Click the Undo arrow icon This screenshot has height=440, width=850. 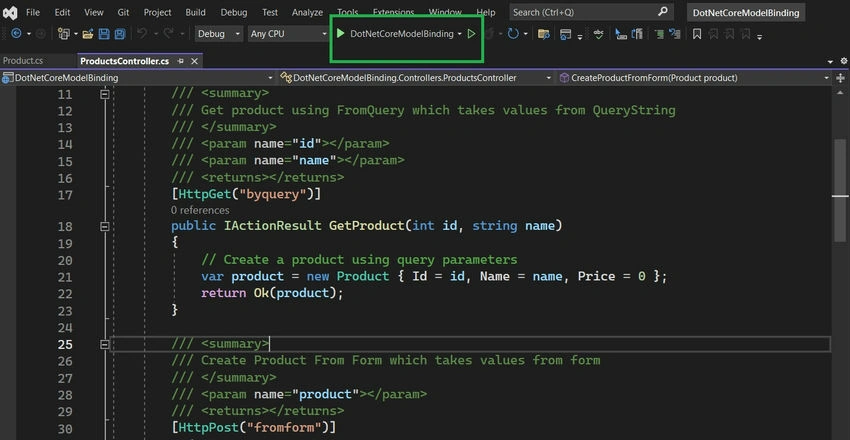coord(142,34)
